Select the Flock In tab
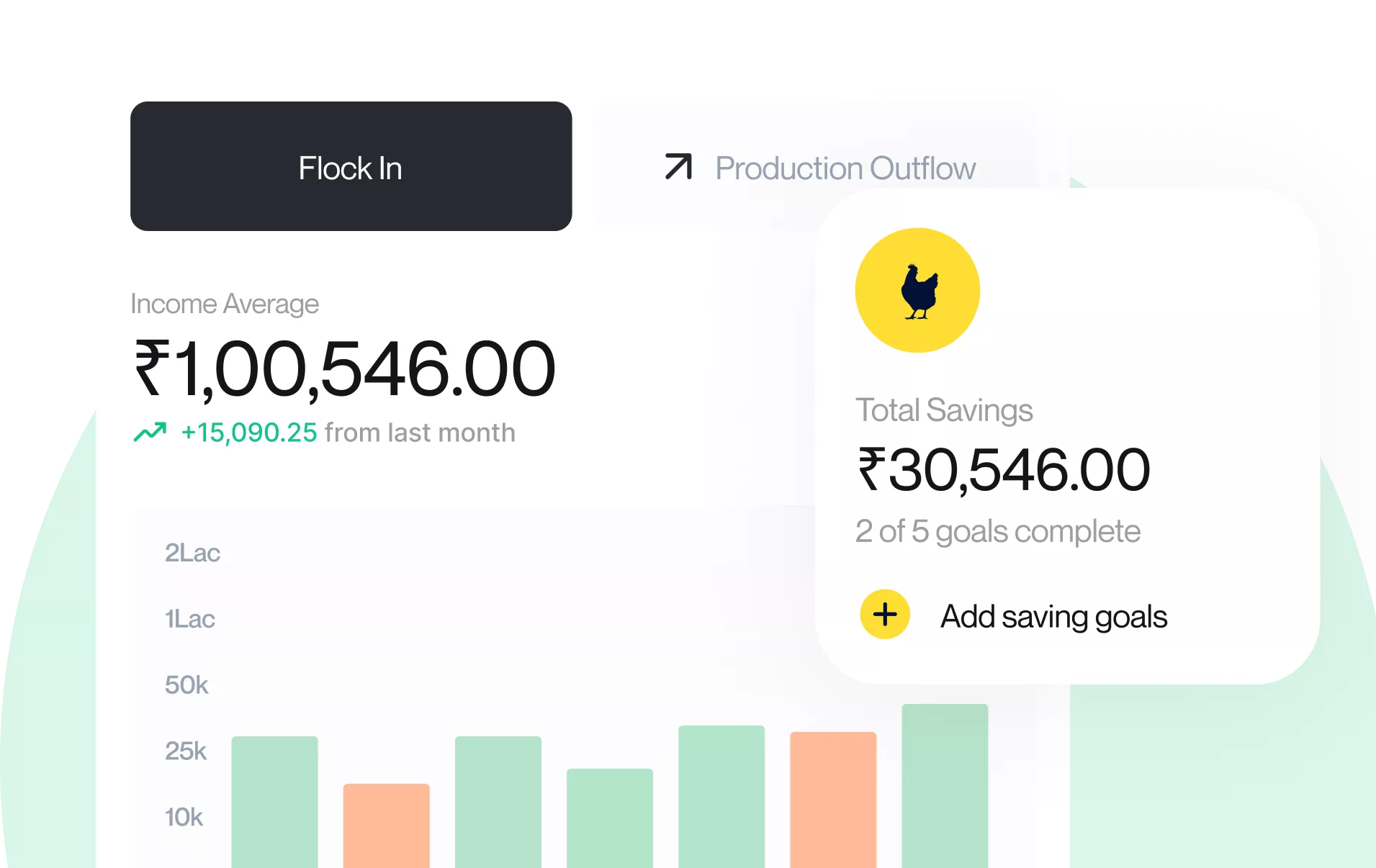 point(351,166)
